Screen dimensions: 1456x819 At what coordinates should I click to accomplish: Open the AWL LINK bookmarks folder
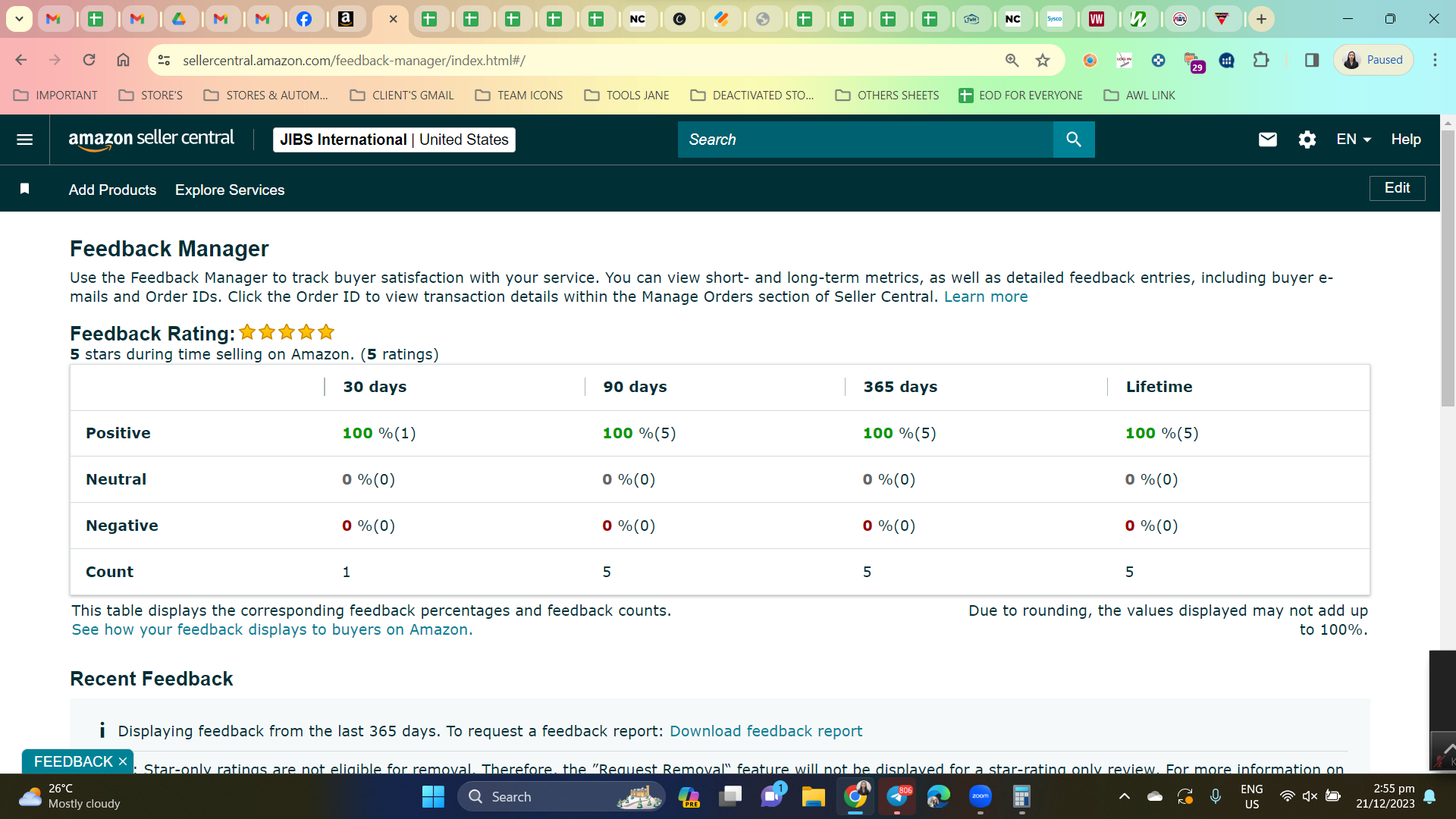point(1140,95)
